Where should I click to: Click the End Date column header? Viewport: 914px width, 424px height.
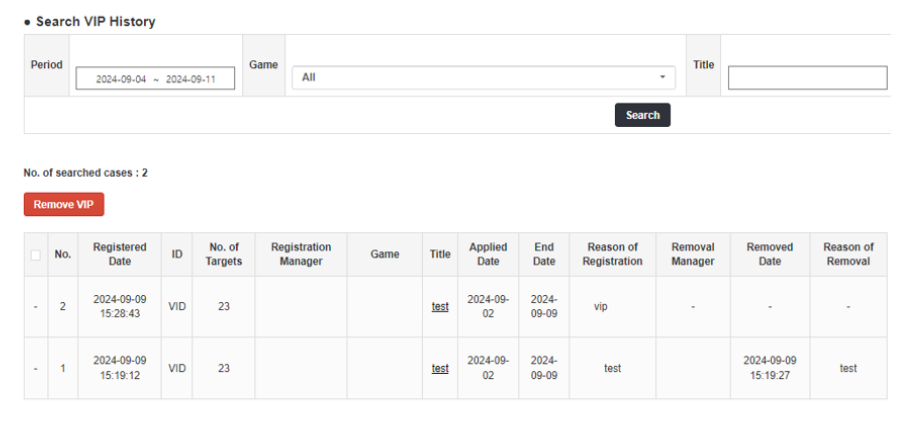pos(544,254)
